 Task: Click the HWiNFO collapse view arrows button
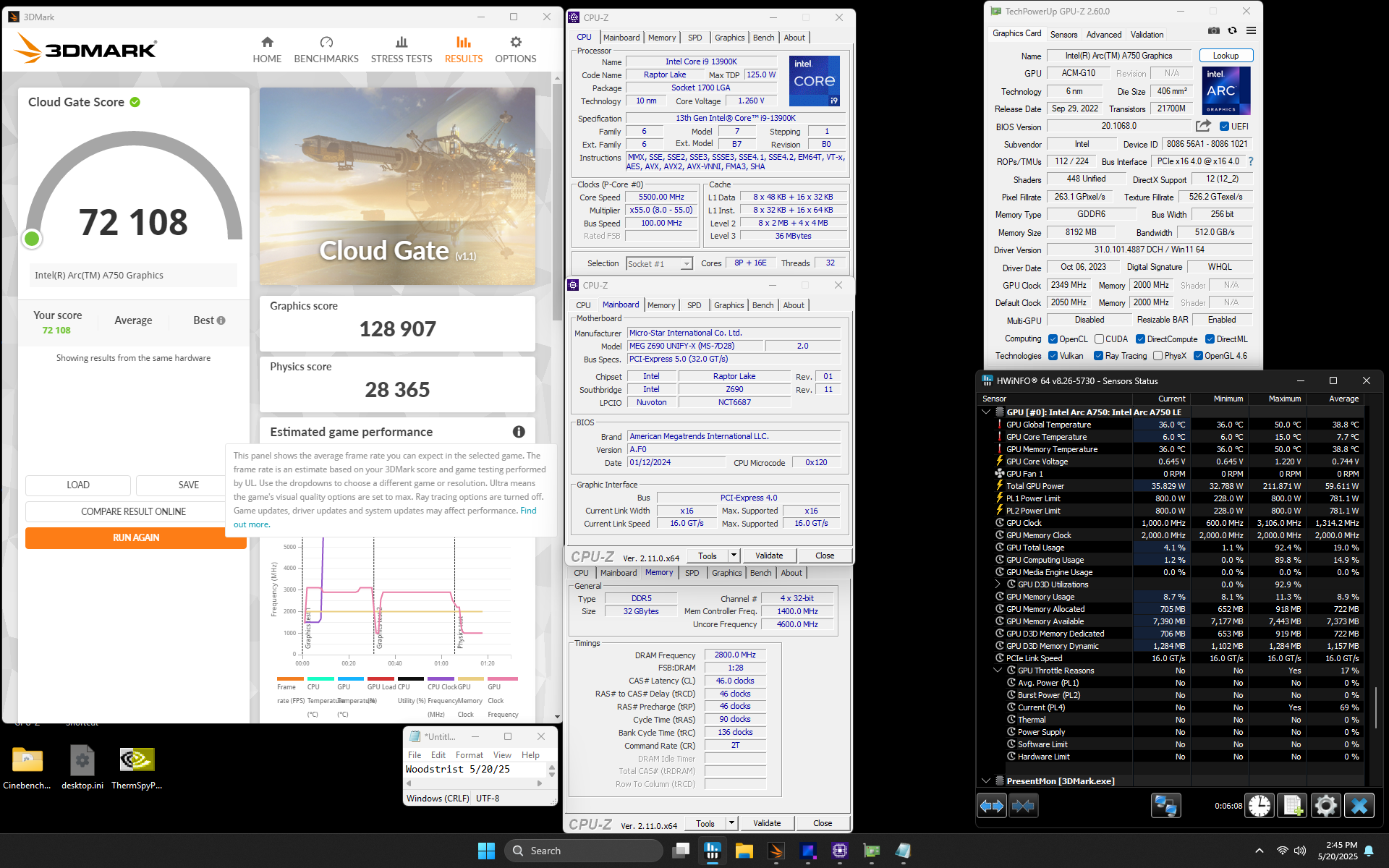1024,806
